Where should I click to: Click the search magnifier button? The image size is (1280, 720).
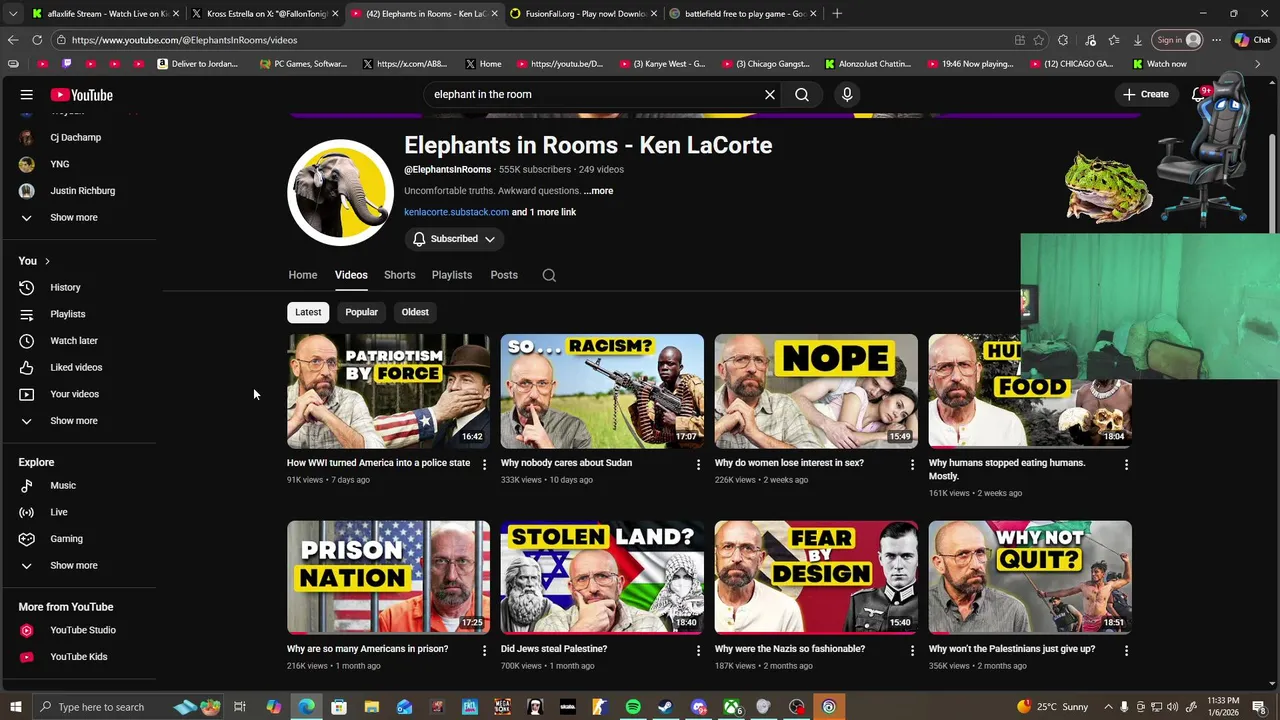(x=802, y=95)
